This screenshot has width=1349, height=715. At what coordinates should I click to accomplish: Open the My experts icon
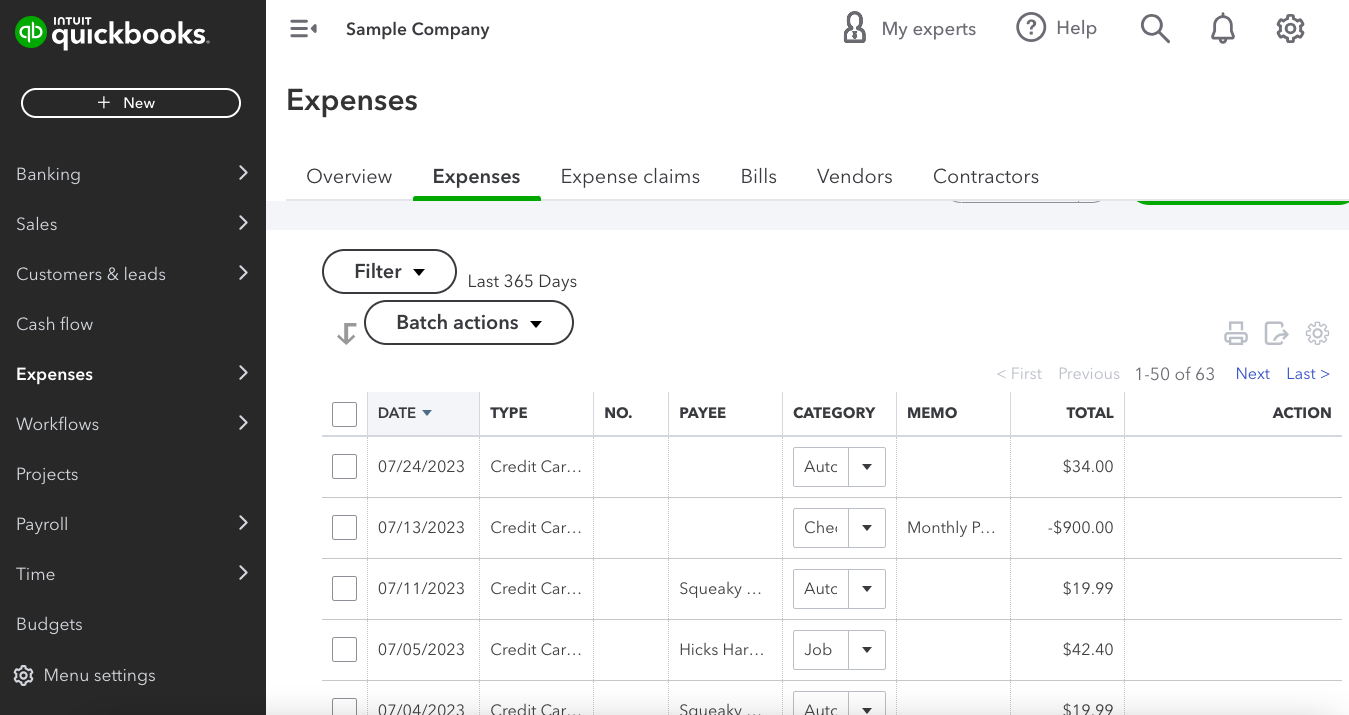(x=855, y=29)
